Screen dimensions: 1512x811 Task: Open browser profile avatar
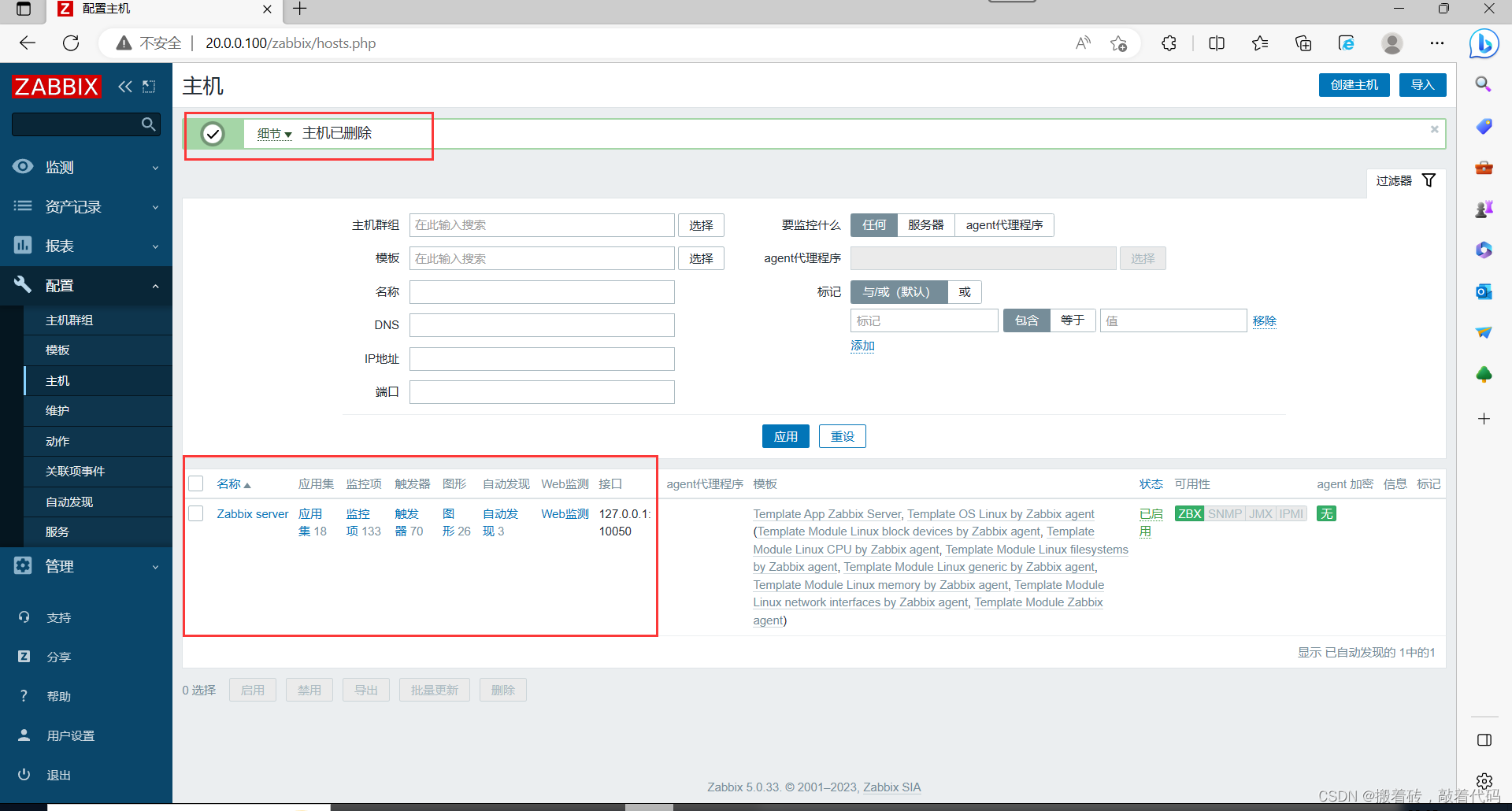tap(1392, 43)
